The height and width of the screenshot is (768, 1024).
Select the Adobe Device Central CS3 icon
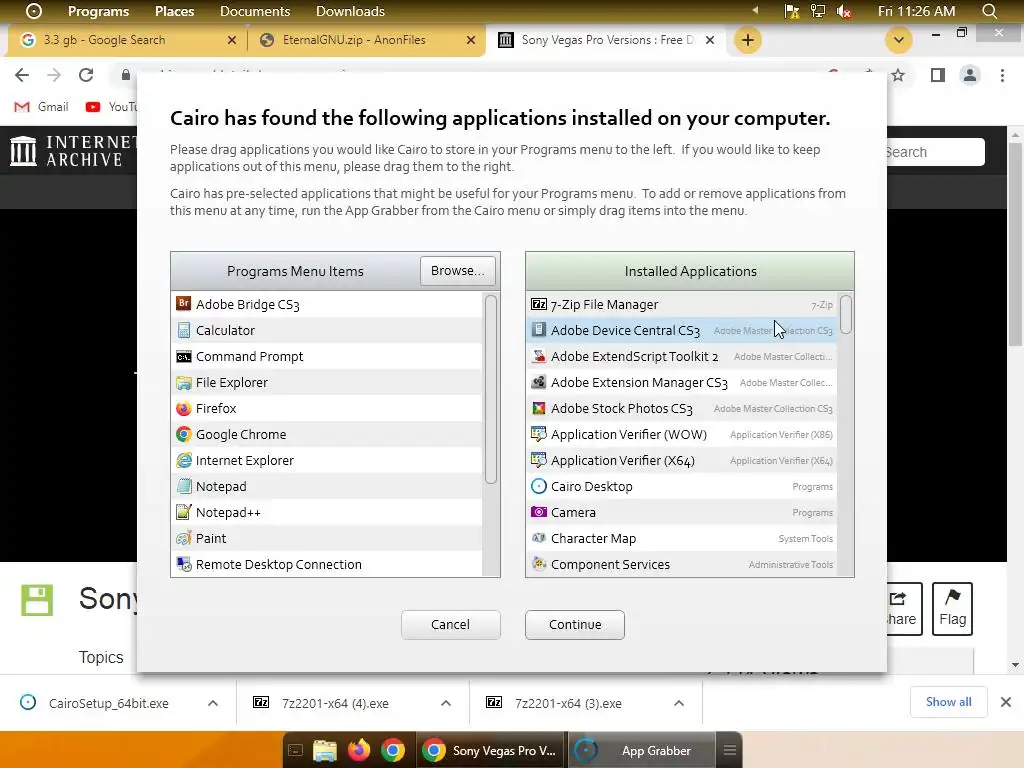point(539,330)
